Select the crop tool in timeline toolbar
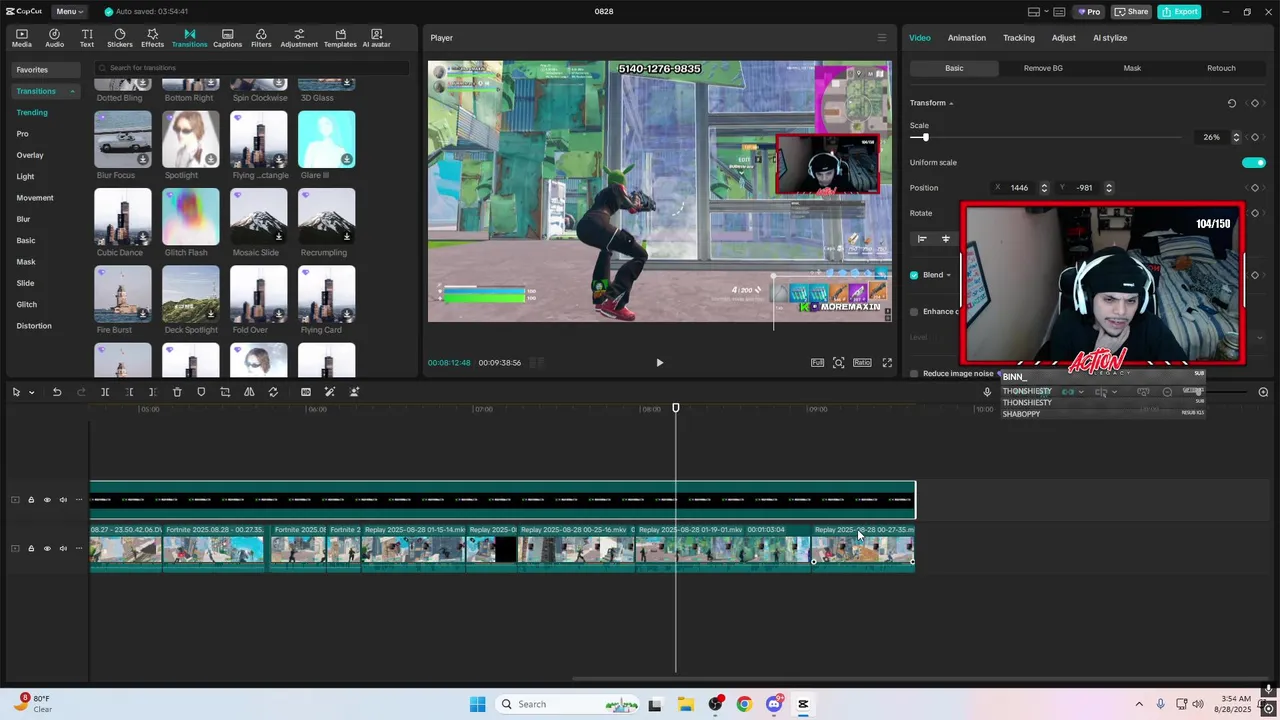 225,392
